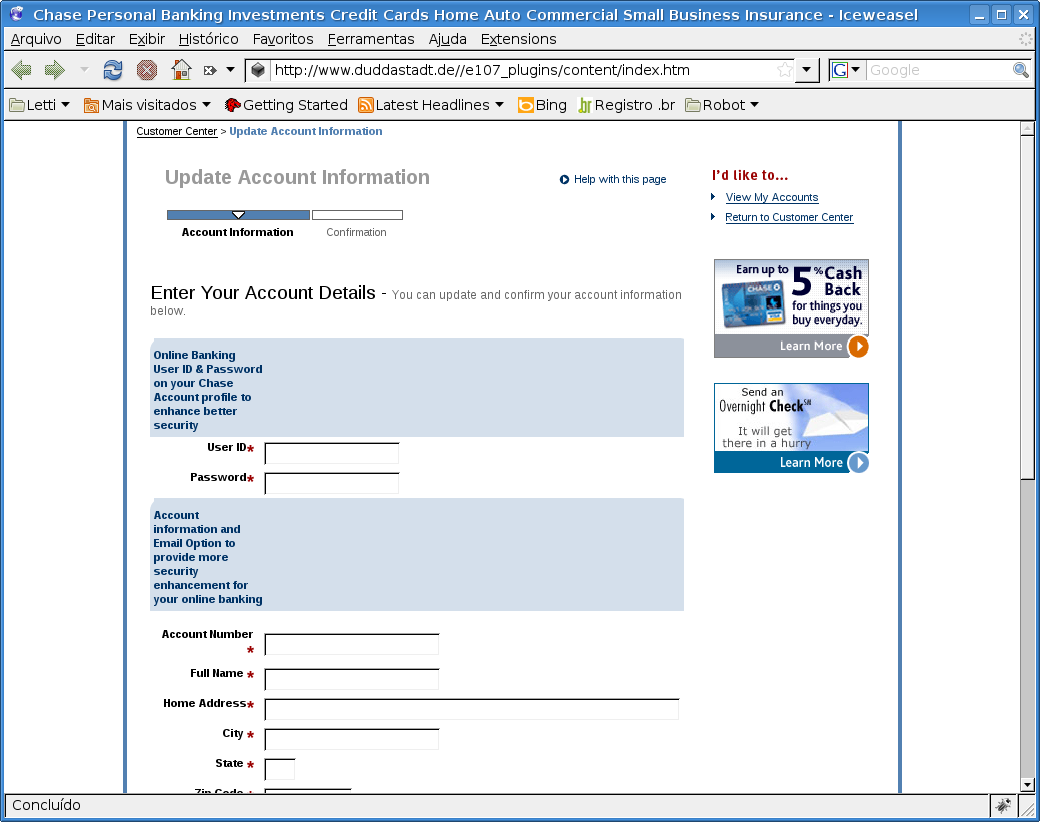The image size is (1040, 822).
Task: Click the gray "Update Account Information" page heading
Action: 297,177
